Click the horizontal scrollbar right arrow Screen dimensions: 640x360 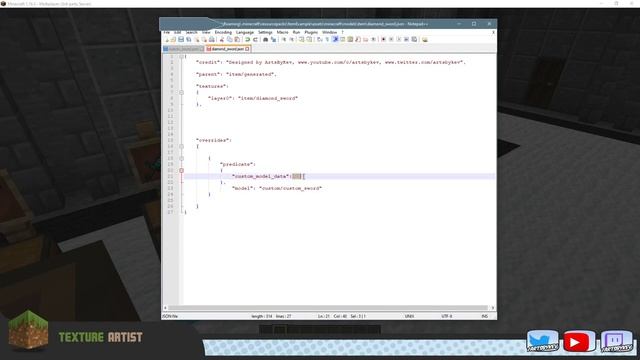coord(492,308)
